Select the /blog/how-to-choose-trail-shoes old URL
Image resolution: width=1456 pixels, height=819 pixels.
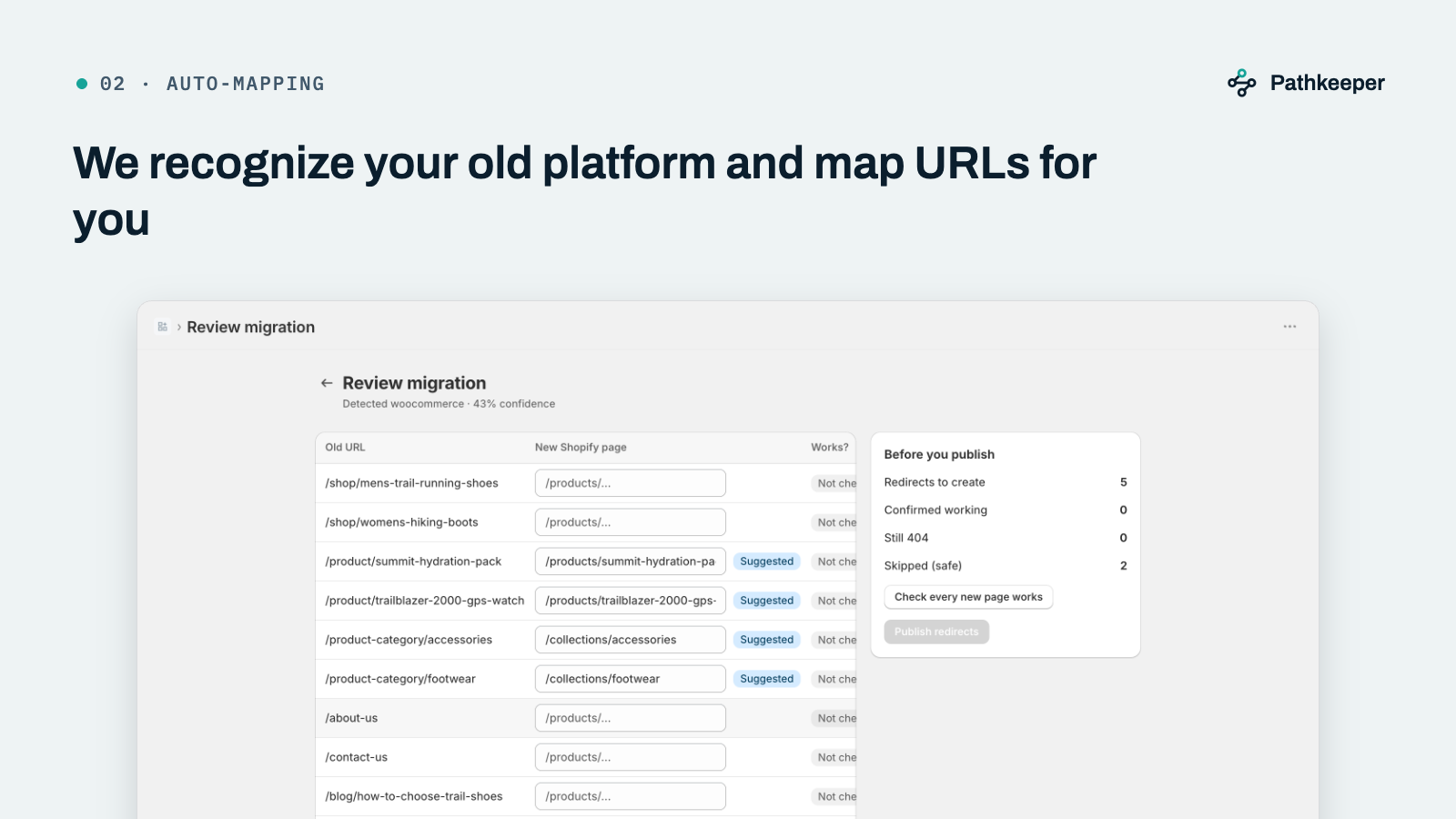tap(414, 796)
